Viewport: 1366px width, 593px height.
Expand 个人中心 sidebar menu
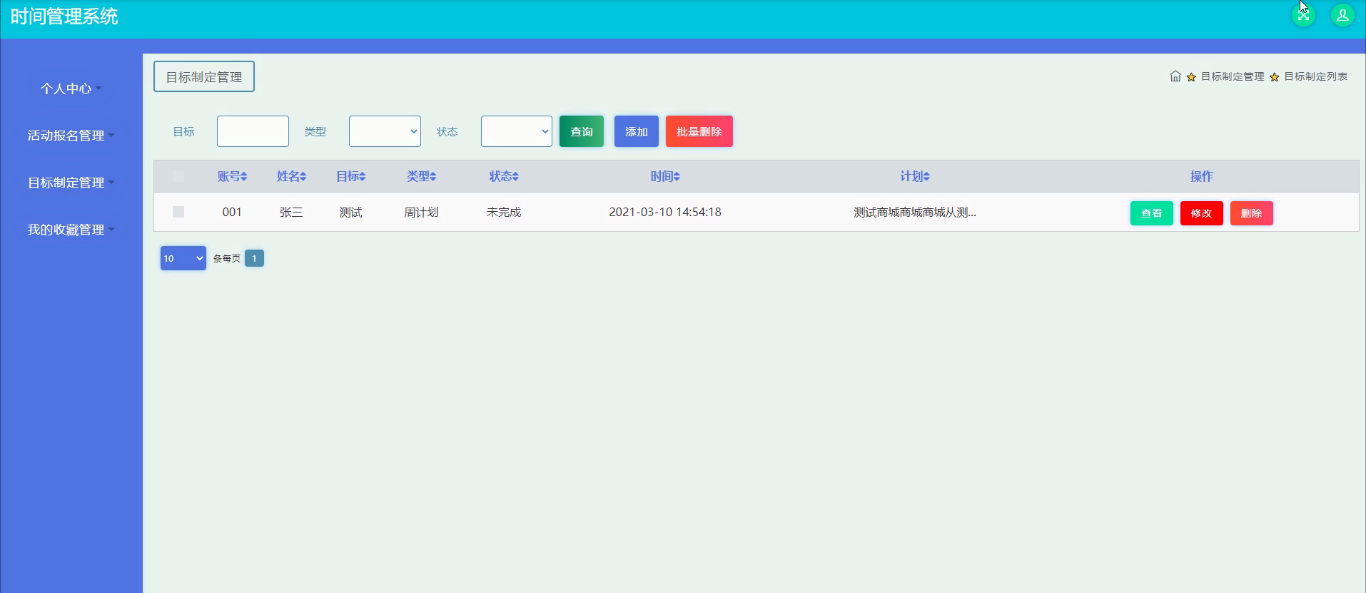[71, 88]
